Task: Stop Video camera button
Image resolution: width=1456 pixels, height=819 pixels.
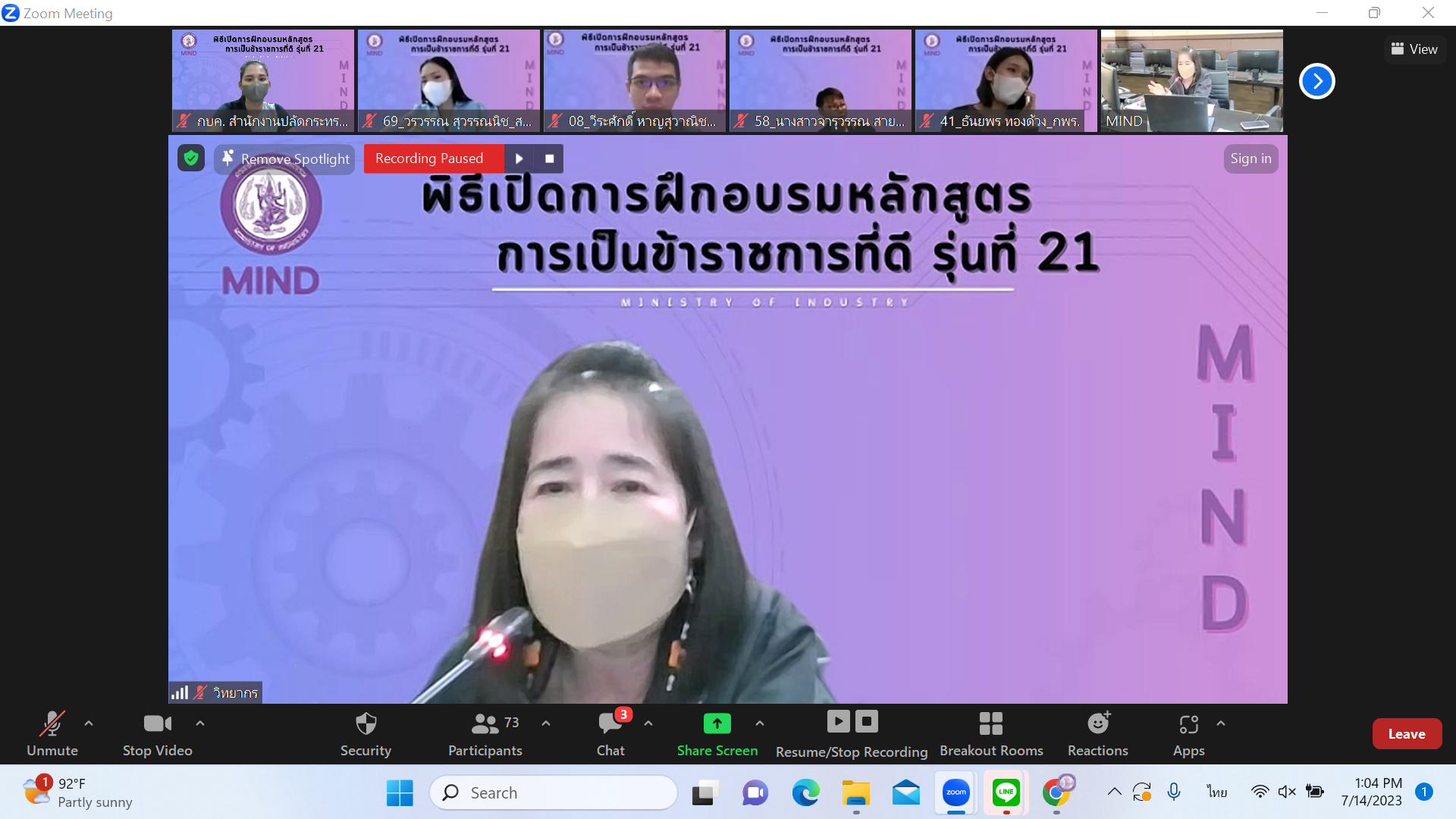Action: 158,733
